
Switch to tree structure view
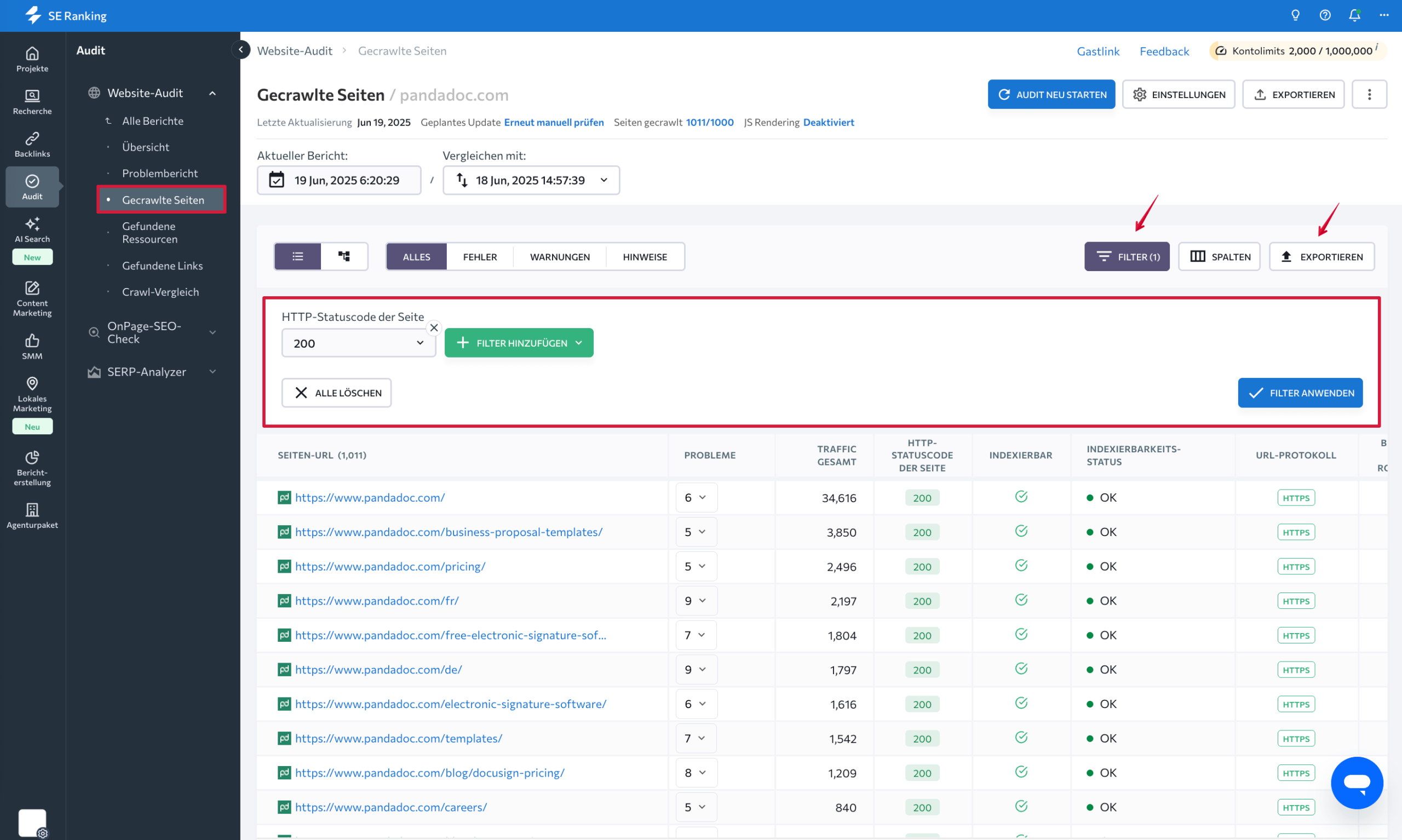343,256
